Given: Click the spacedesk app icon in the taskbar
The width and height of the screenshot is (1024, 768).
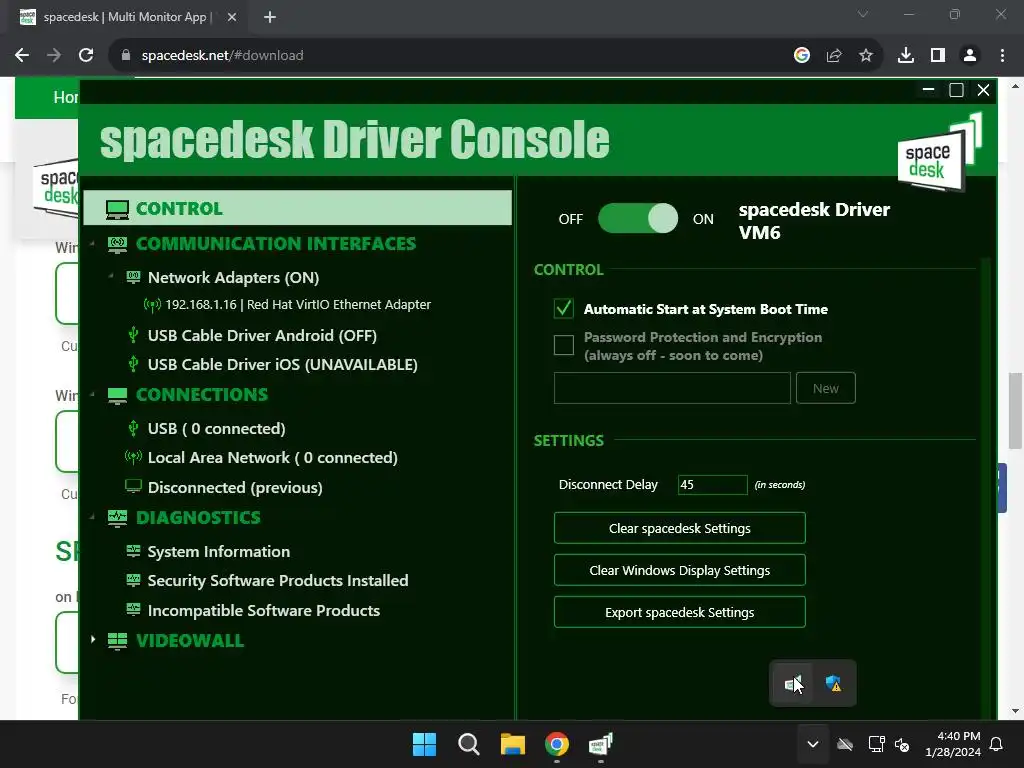Looking at the screenshot, I should 600,744.
